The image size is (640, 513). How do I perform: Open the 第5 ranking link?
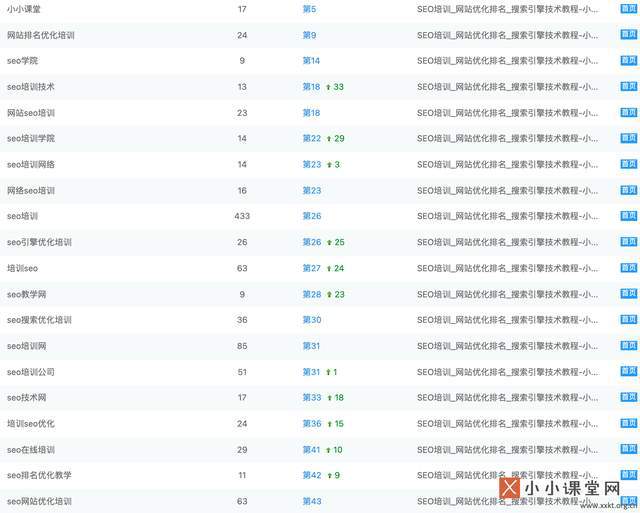(x=309, y=9)
